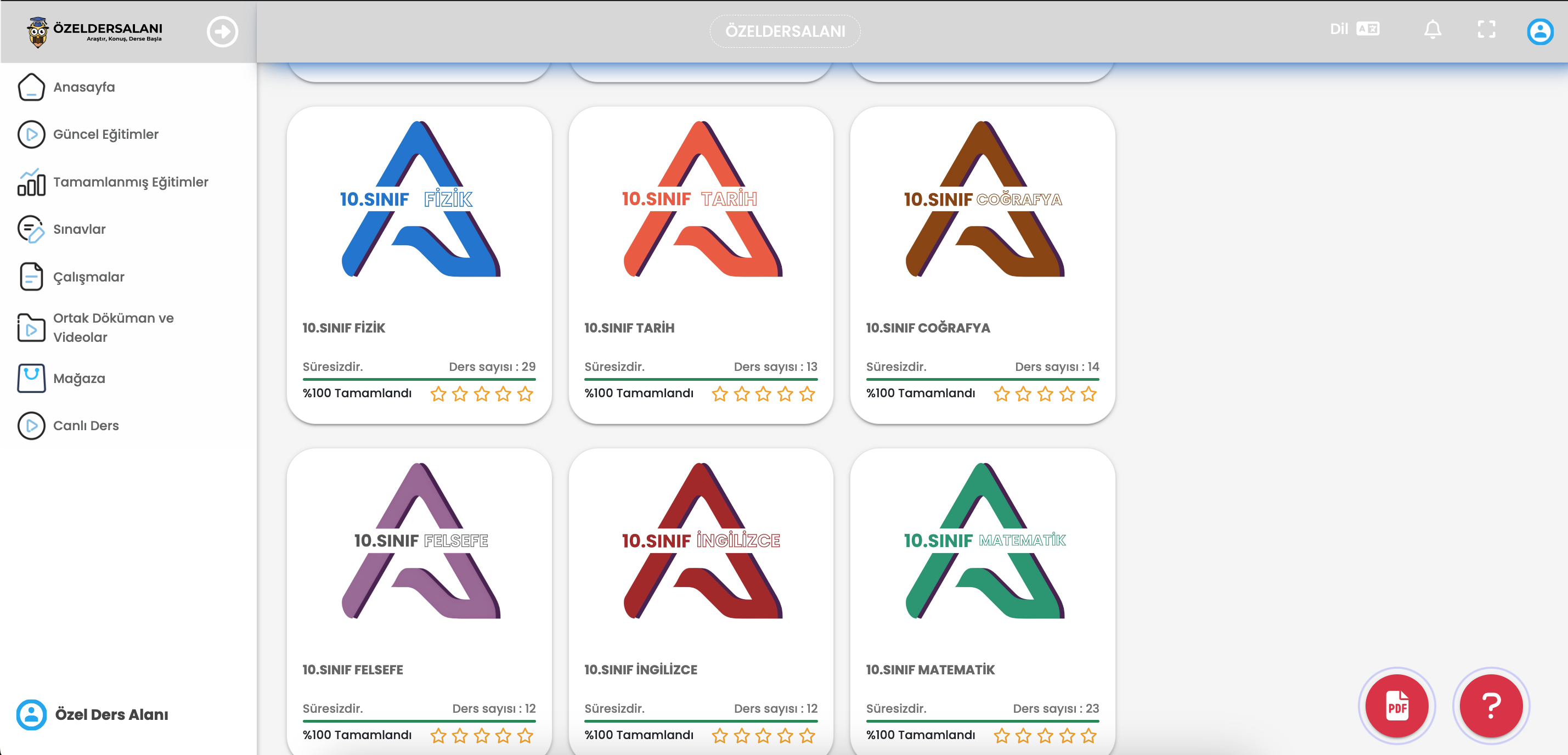Open the 10.SINIF FİZİK course thumbnail
Viewport: 1568px width, 755px height.
click(419, 201)
